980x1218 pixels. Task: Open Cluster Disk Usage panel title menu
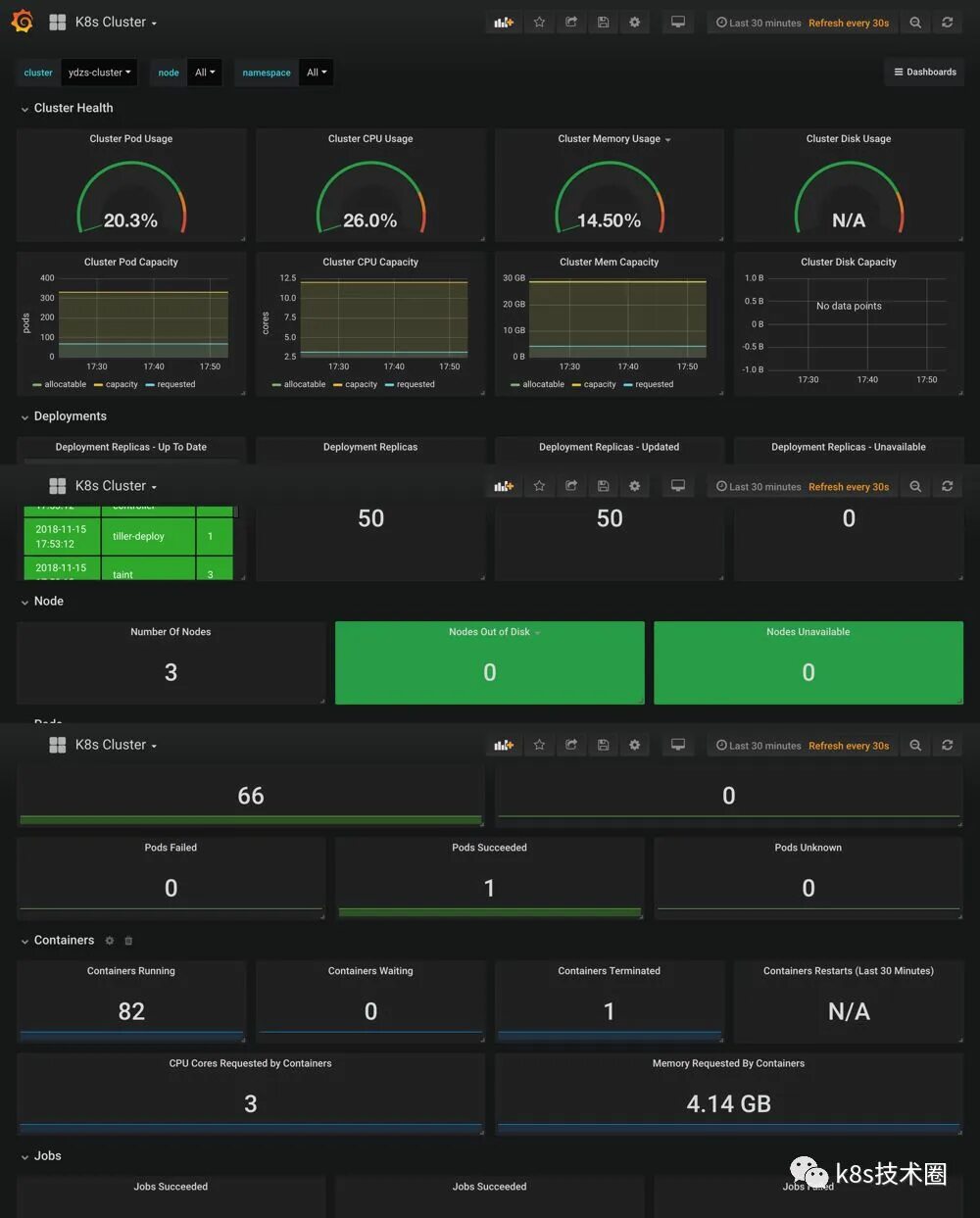(849, 139)
